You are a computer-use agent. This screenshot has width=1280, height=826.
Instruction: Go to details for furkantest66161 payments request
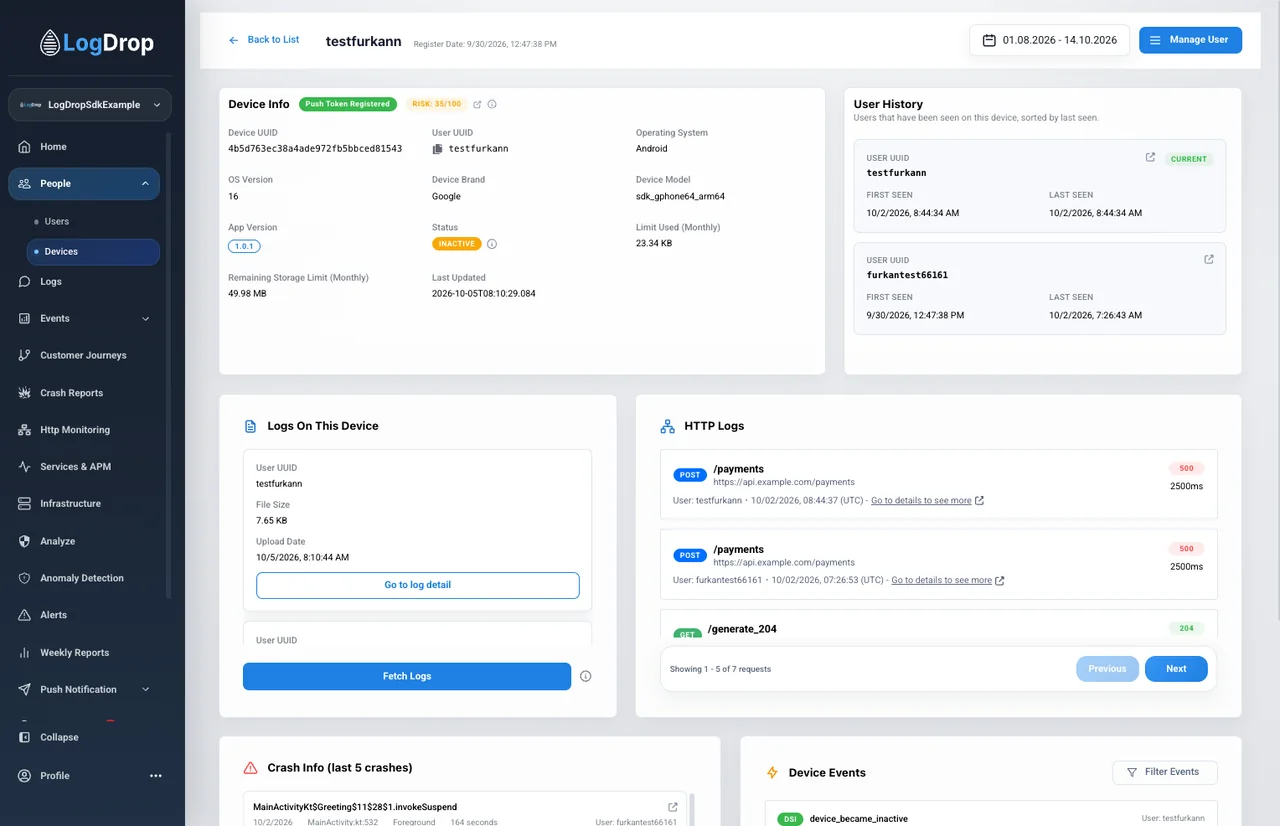coord(948,580)
